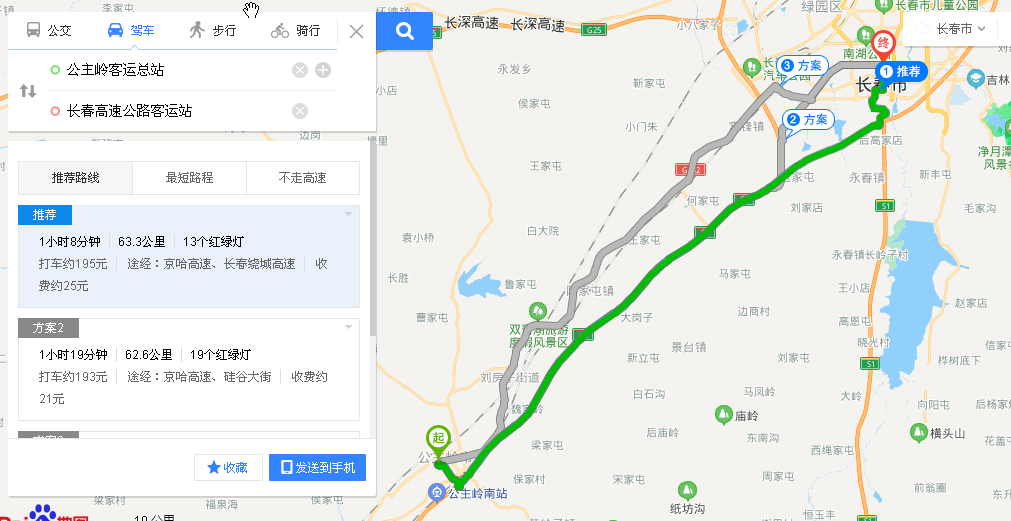
Task: Switch to 公交 transit mode
Action: point(49,30)
